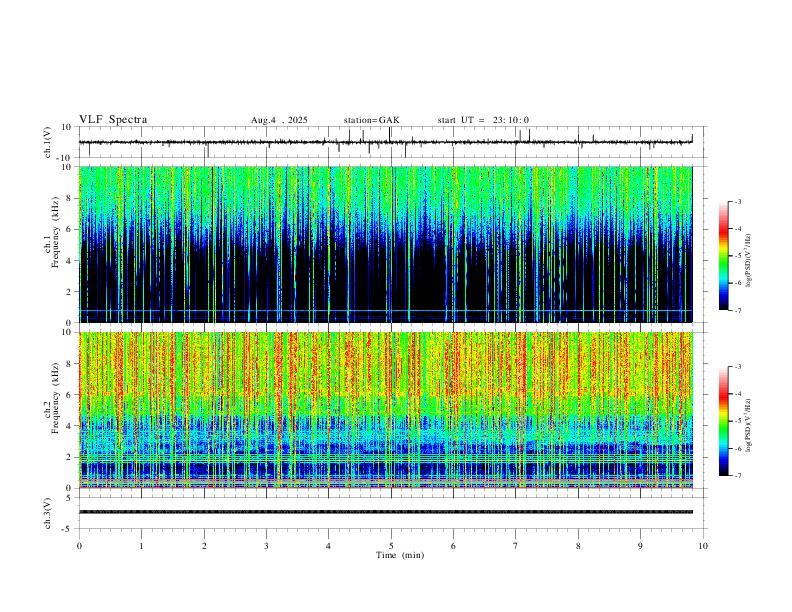Click the "start UT = 23:10:0" text
This screenshot has height=612, width=792.
(483, 120)
